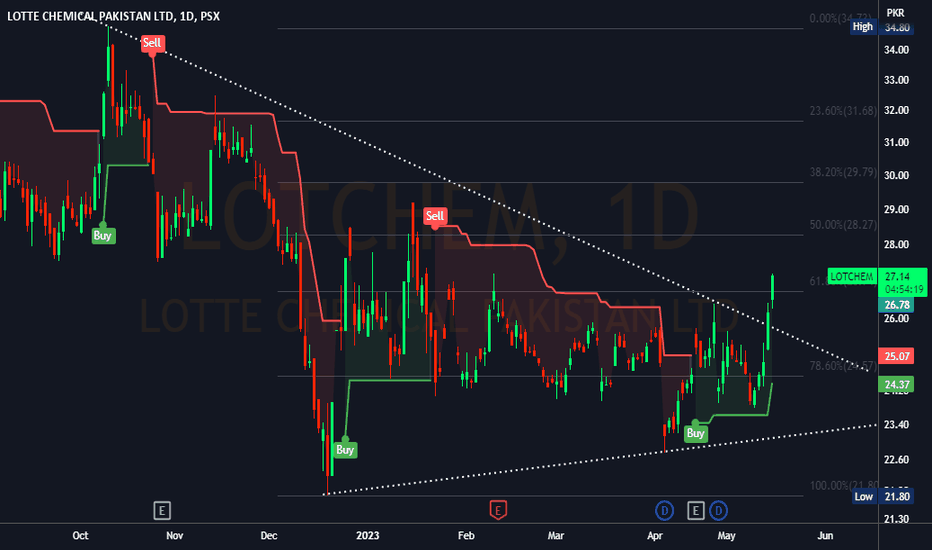
Task: Click the Sell signal label near late October
Action: [152, 43]
